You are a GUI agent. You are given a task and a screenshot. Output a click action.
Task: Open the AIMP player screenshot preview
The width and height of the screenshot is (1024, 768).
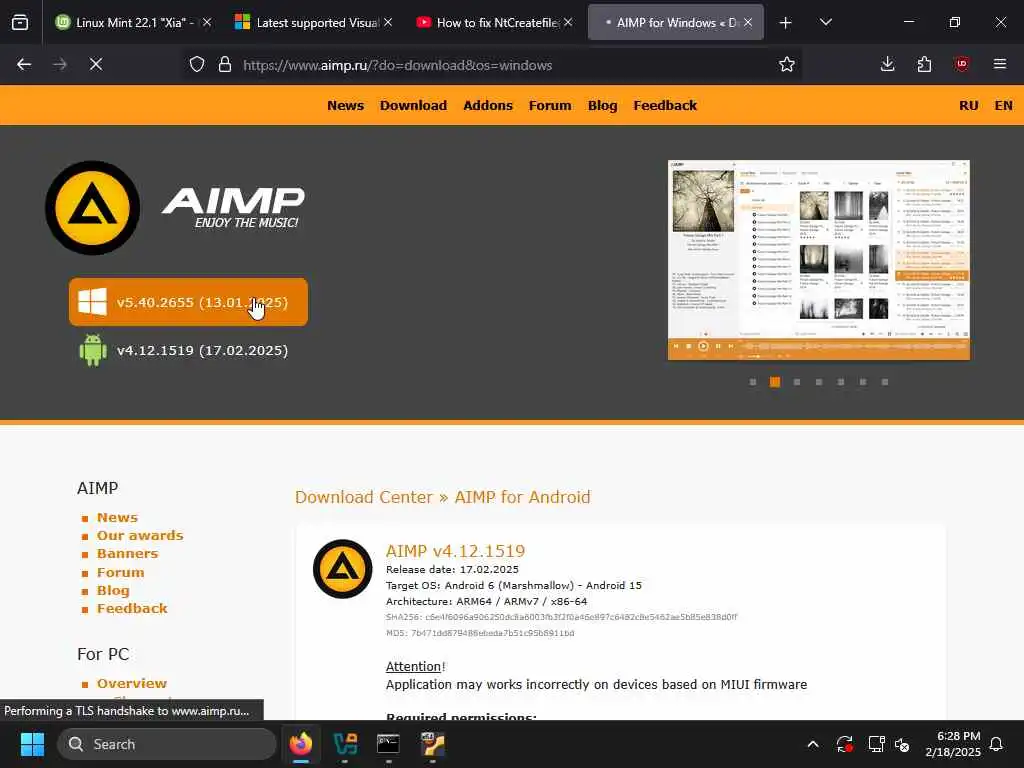tap(818, 260)
